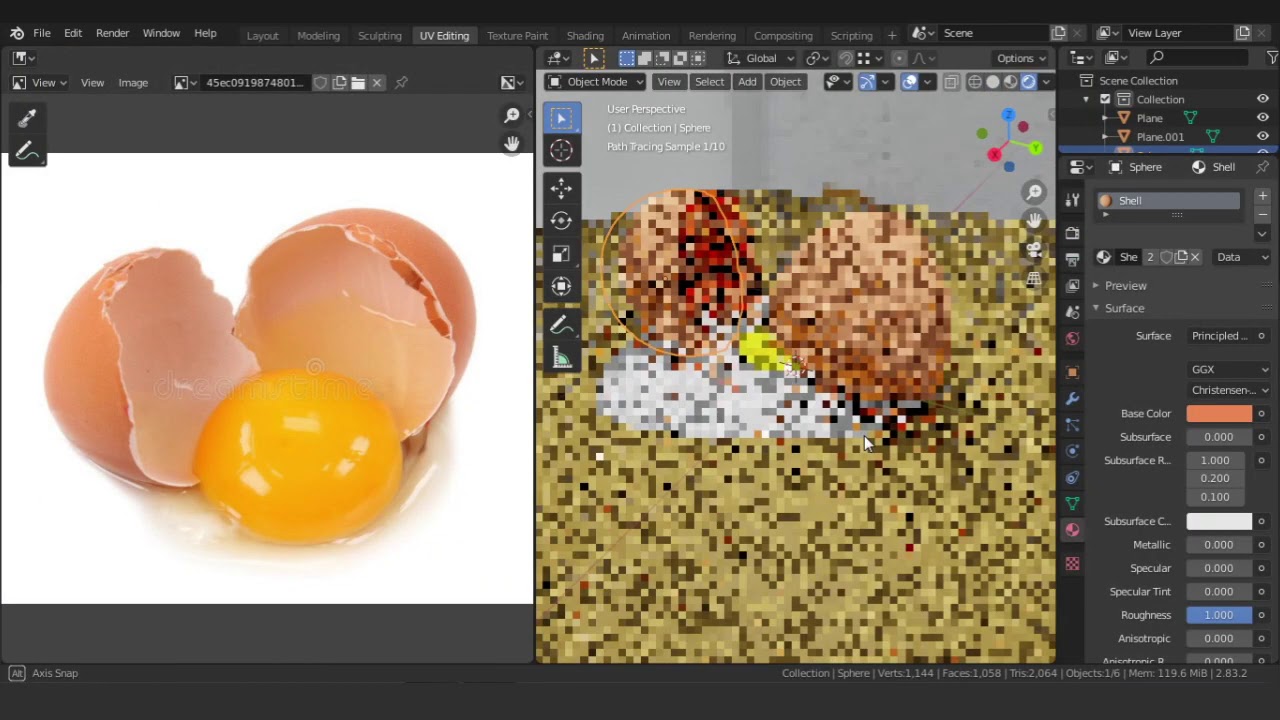This screenshot has width=1280, height=720.
Task: Uncheck the Collection checkbox in outliner
Action: coord(1105,99)
